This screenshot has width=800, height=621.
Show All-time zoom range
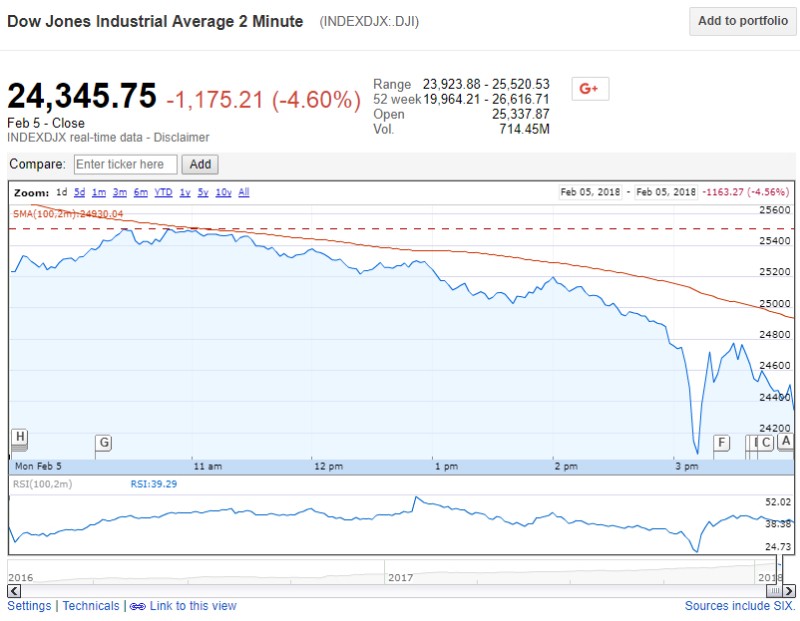(x=244, y=192)
